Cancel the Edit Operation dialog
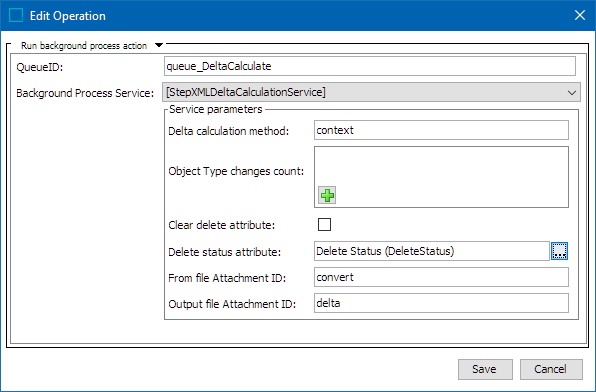Screen dimensions: 596x392 [x=551, y=369]
